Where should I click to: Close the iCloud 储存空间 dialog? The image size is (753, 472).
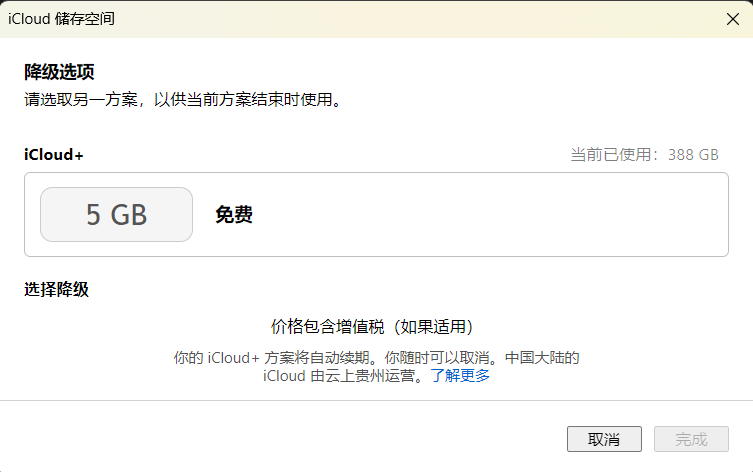tap(732, 18)
